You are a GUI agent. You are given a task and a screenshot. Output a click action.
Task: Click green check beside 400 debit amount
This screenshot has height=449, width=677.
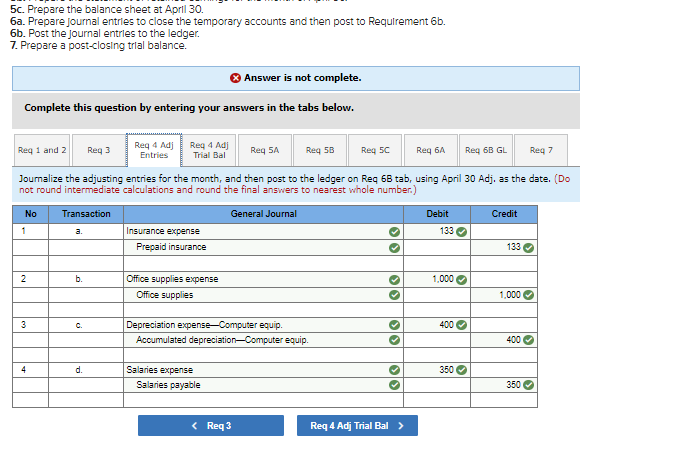coord(462,325)
